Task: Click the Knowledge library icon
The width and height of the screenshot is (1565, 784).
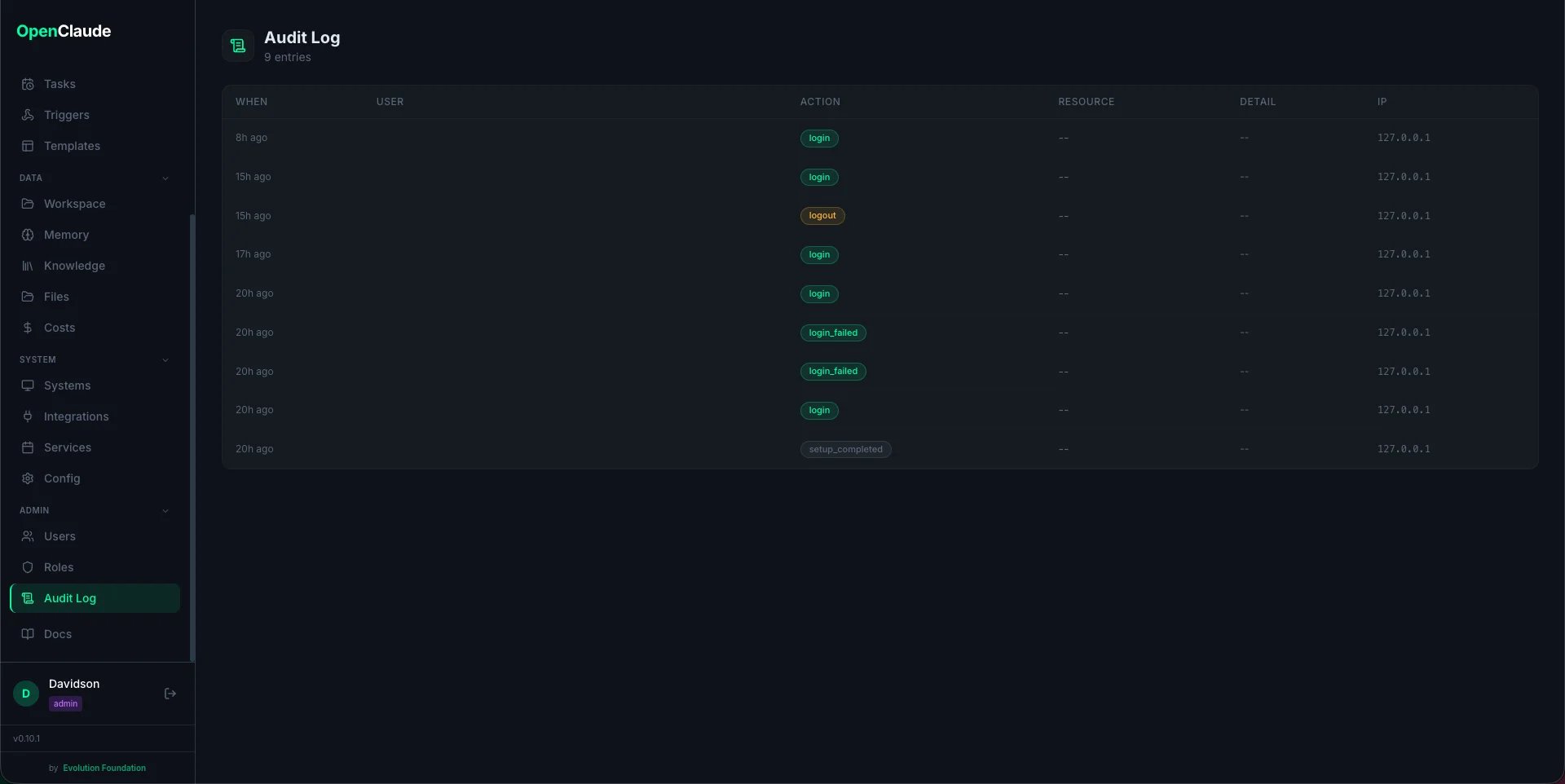Action: (28, 266)
